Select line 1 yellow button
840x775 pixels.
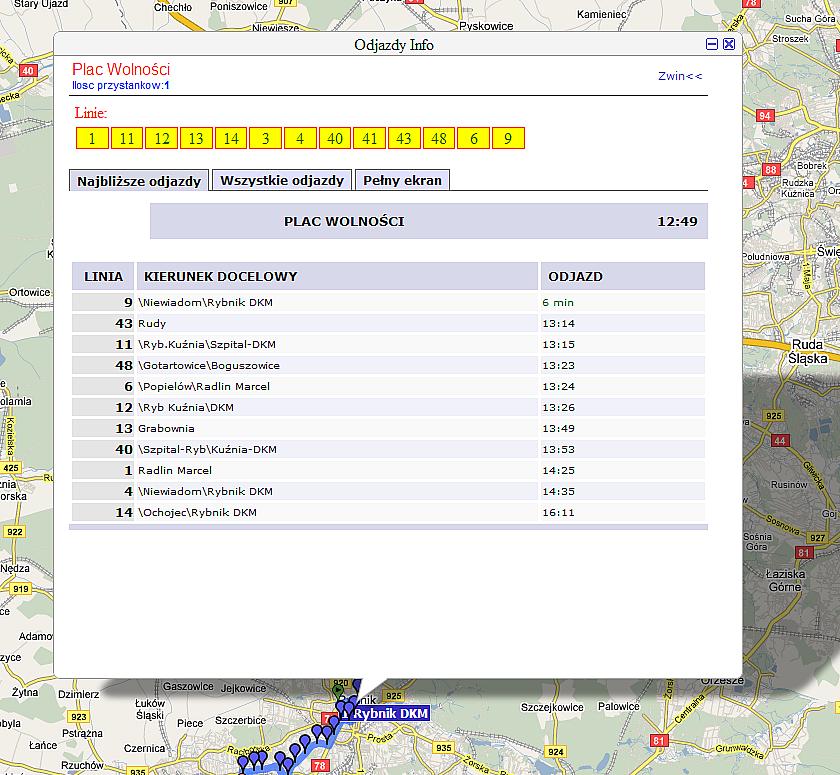click(x=92, y=138)
